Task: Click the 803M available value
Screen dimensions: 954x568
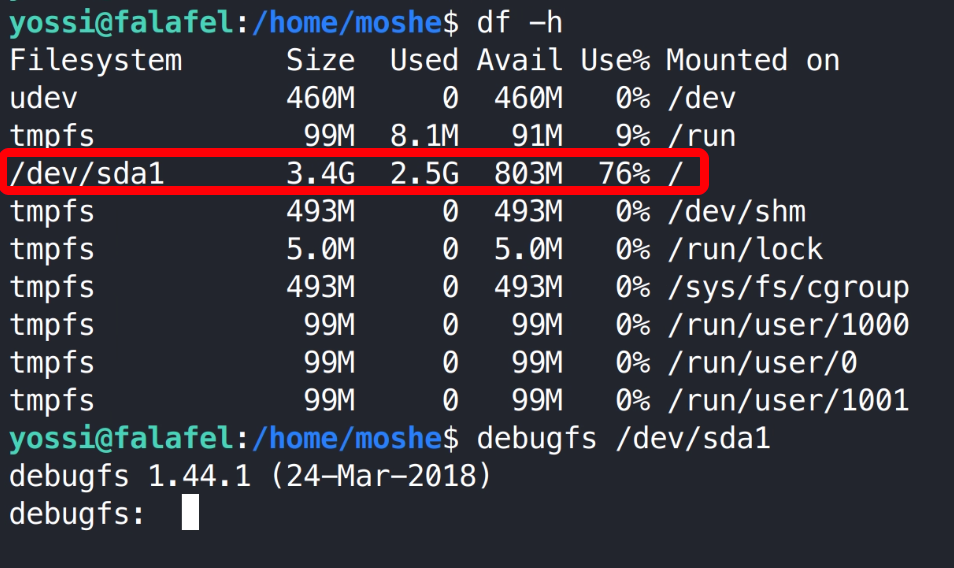Action: coord(527,174)
